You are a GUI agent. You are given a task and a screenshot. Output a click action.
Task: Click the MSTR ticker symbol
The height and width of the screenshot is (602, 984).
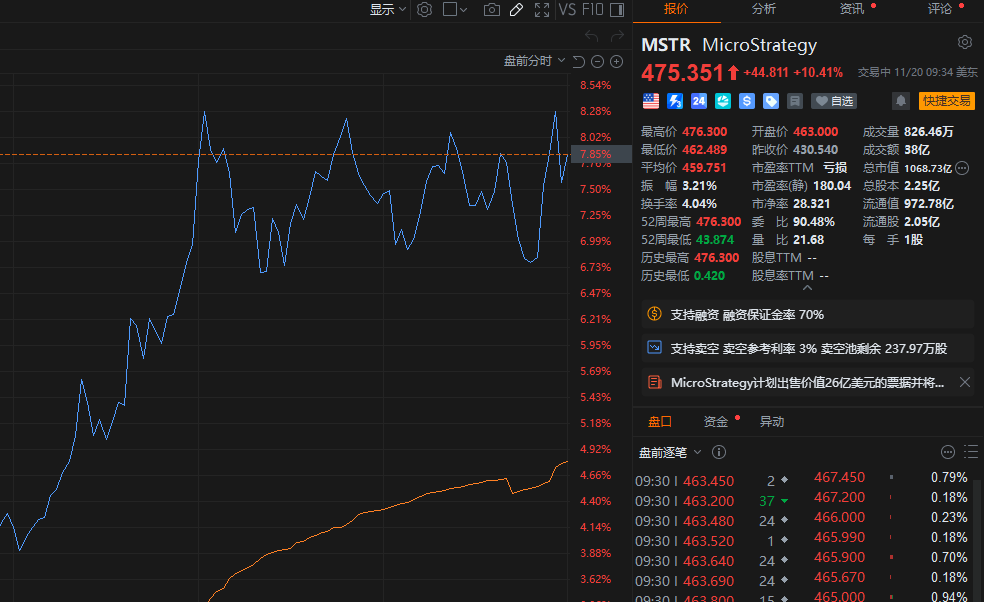tap(666, 45)
